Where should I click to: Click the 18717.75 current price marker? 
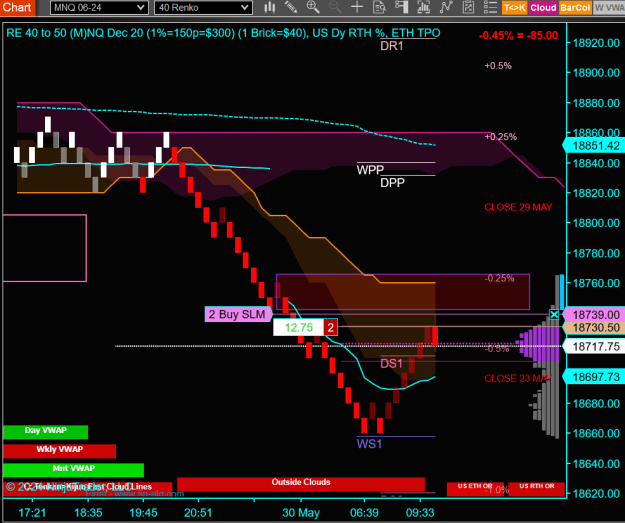pos(594,346)
